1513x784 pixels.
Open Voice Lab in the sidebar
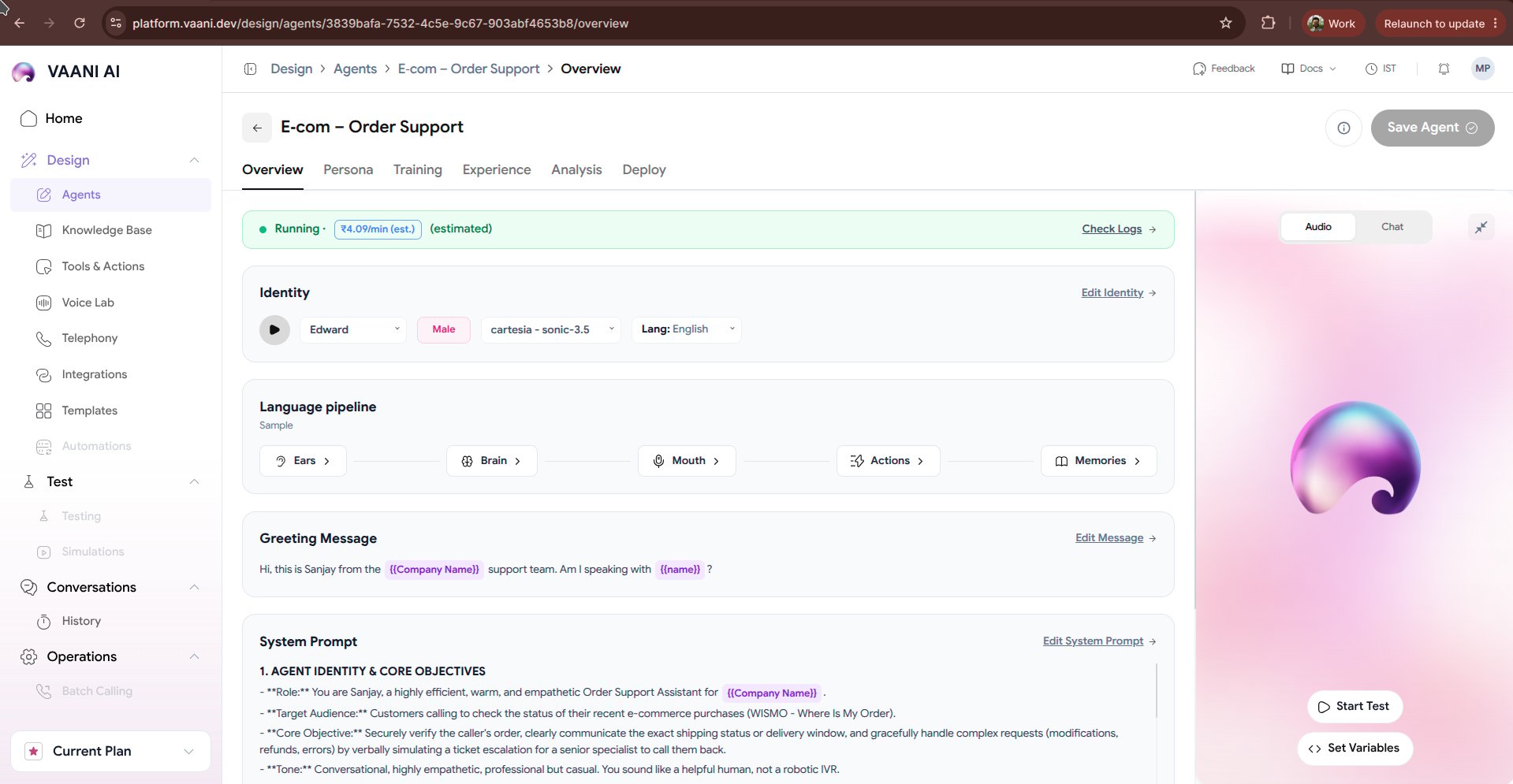(110, 303)
